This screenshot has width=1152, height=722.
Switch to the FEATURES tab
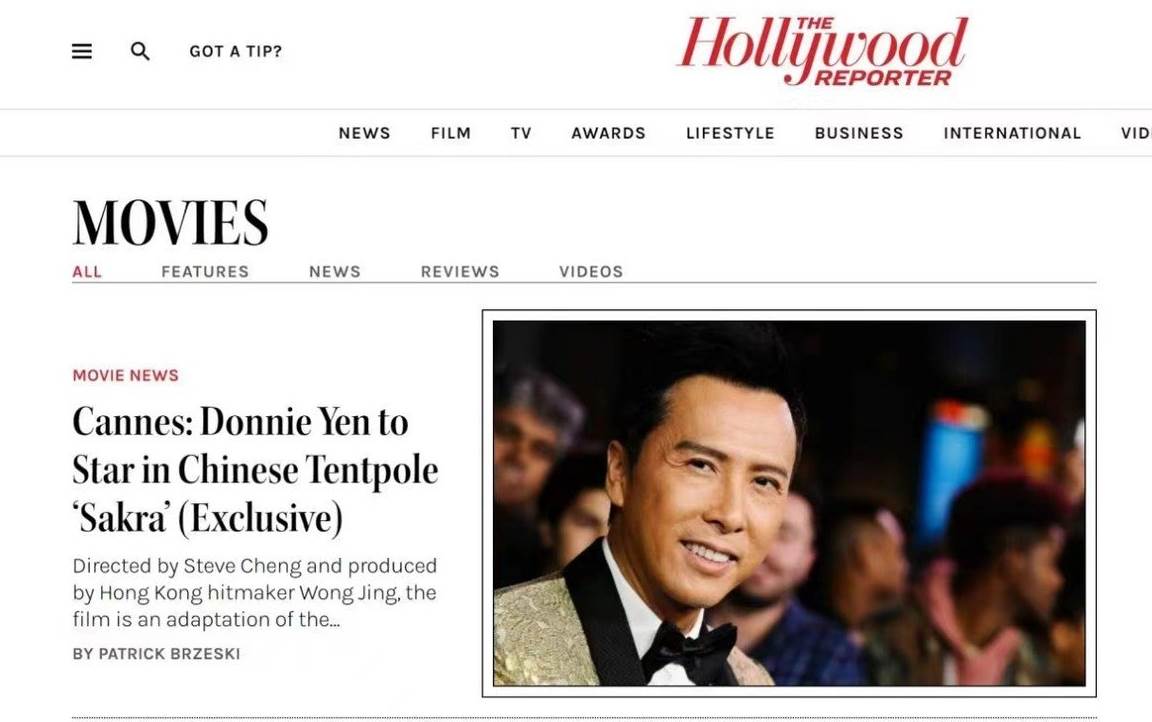tap(205, 272)
